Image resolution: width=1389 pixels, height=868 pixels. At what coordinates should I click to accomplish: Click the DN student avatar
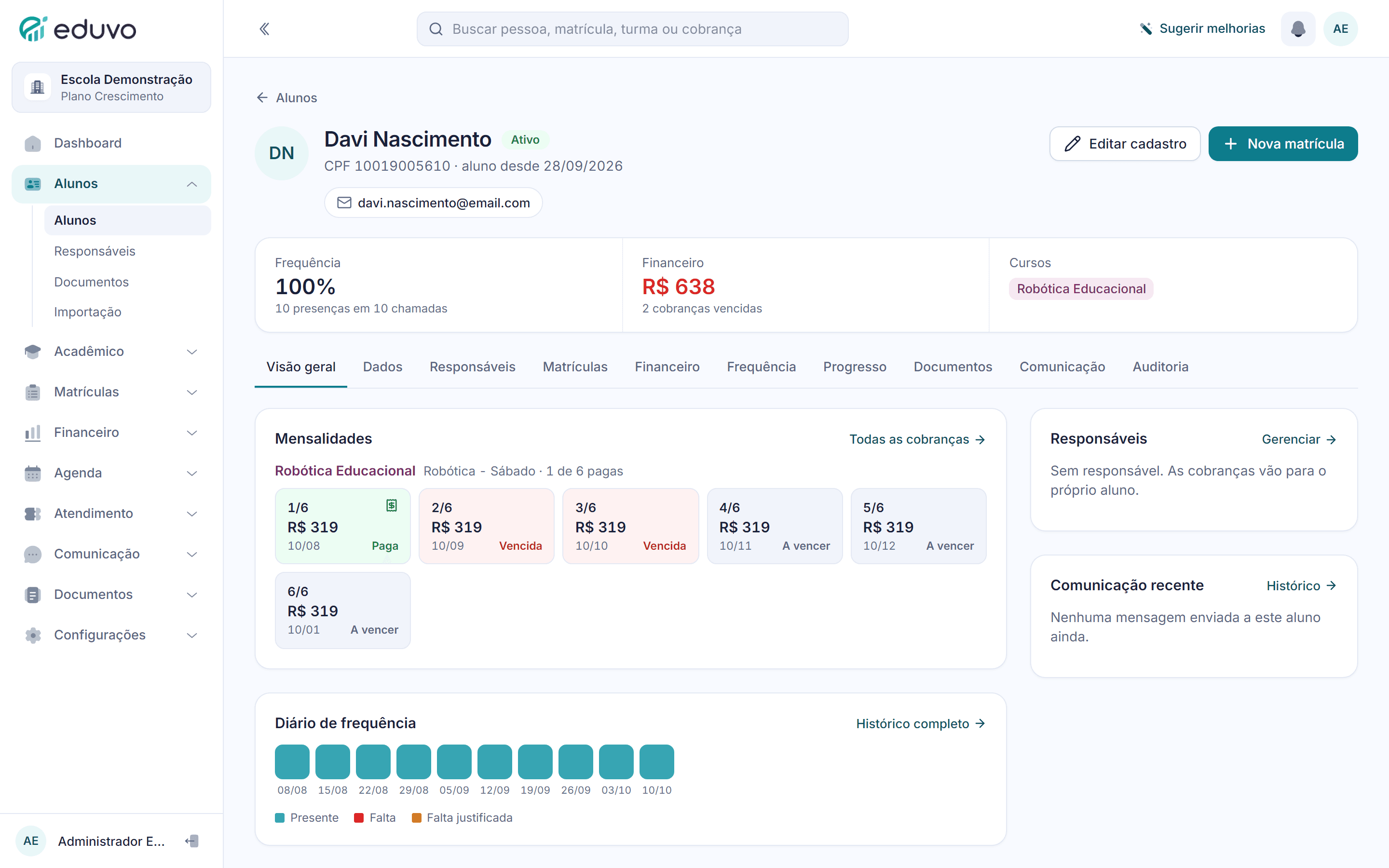[x=281, y=153]
